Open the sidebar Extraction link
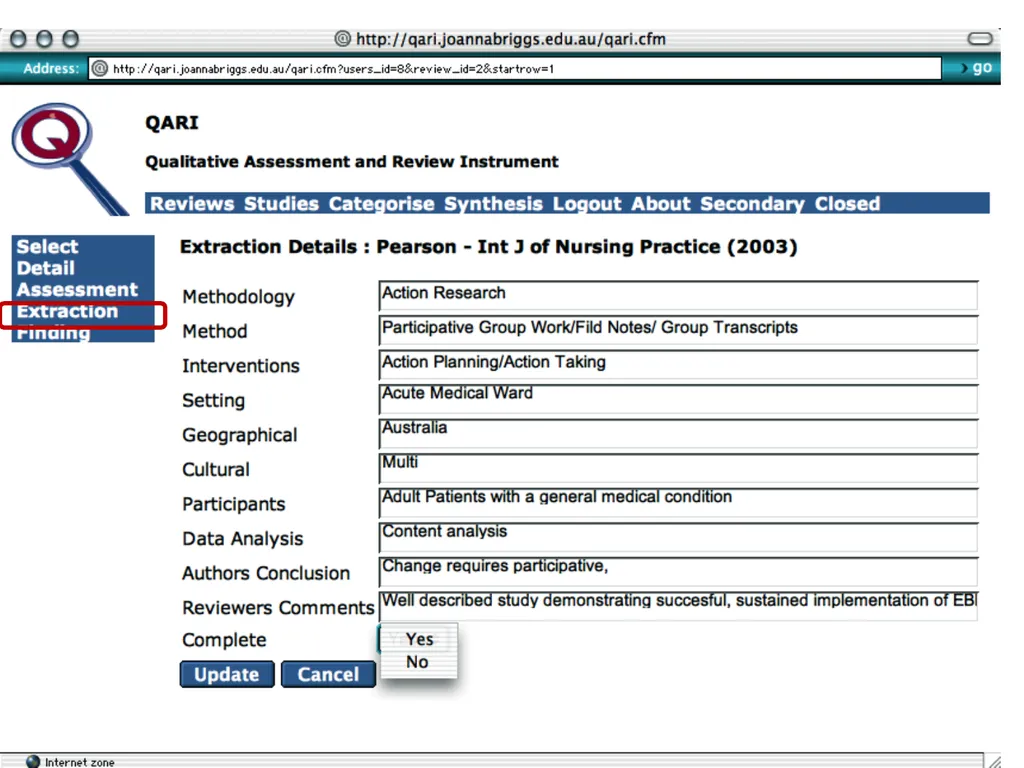1024x768 pixels. pyautogui.click(x=67, y=312)
